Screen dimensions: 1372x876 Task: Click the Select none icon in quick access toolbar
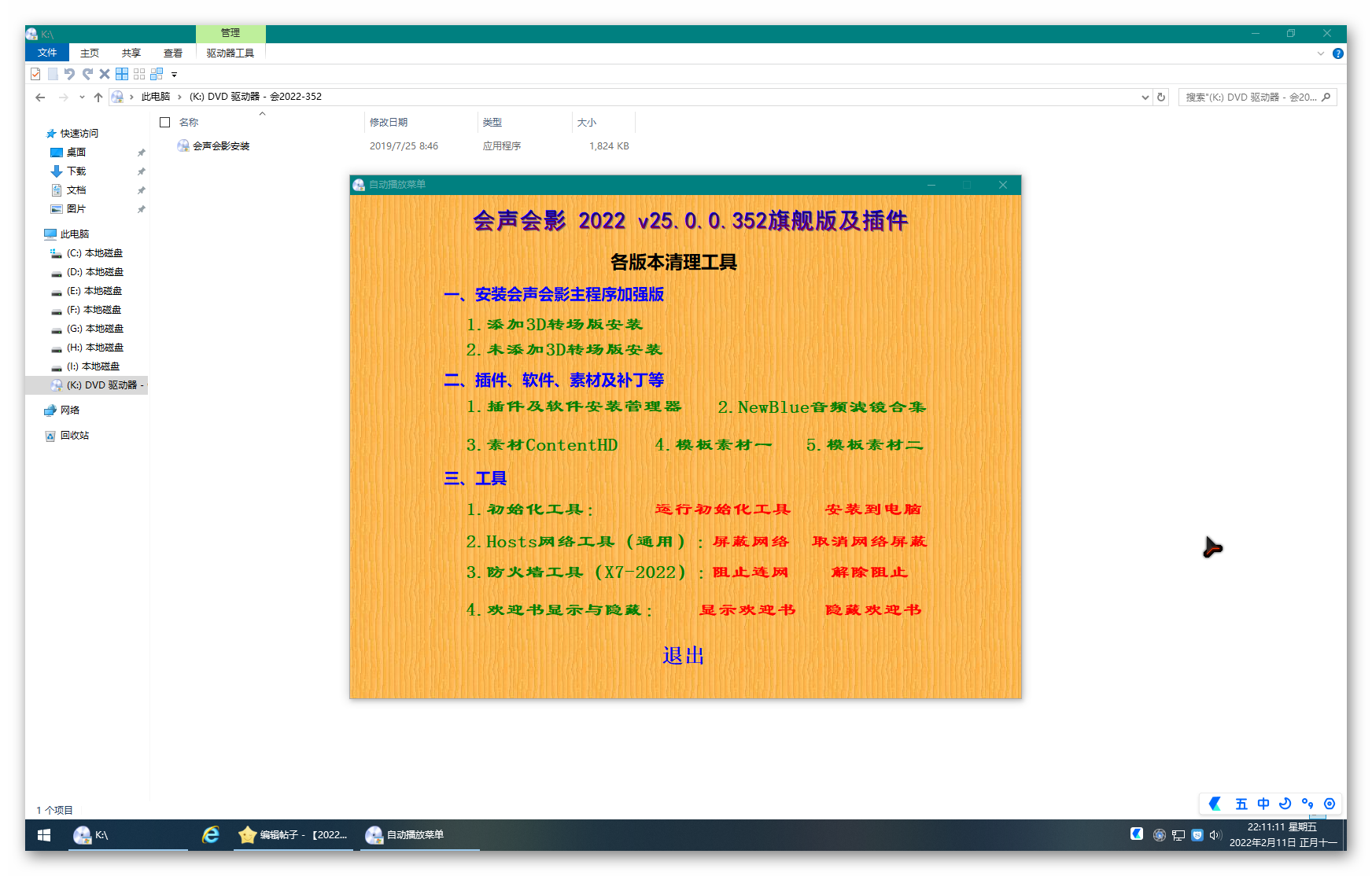(139, 74)
